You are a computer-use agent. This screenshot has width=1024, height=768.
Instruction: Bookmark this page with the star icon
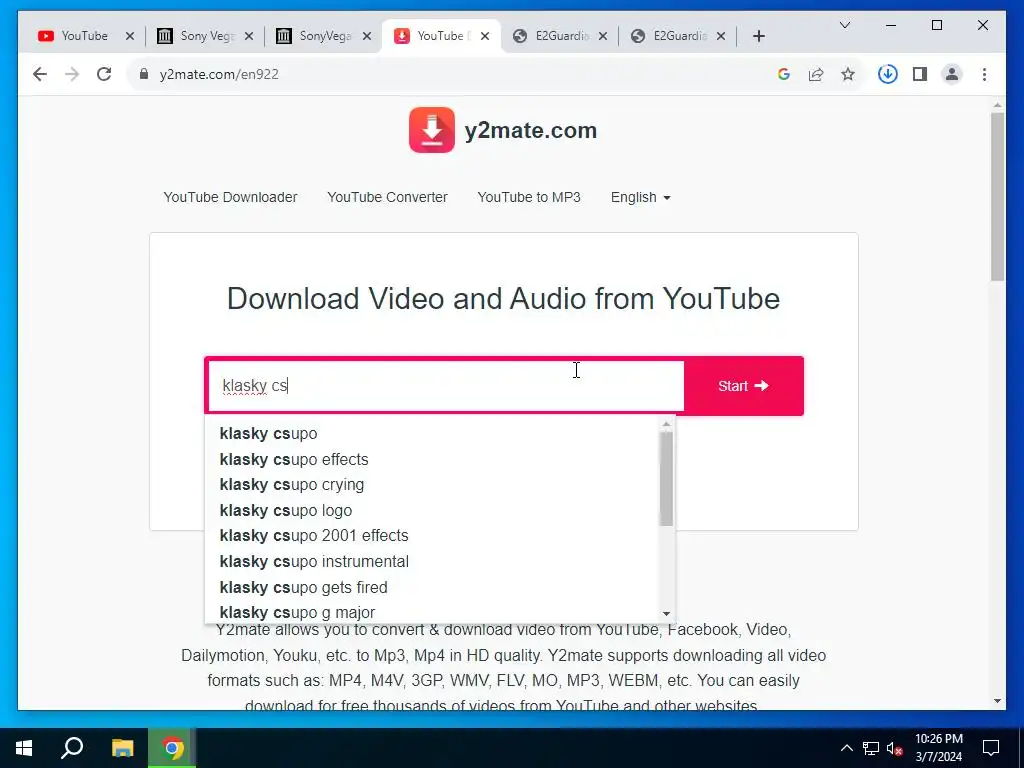click(x=848, y=74)
